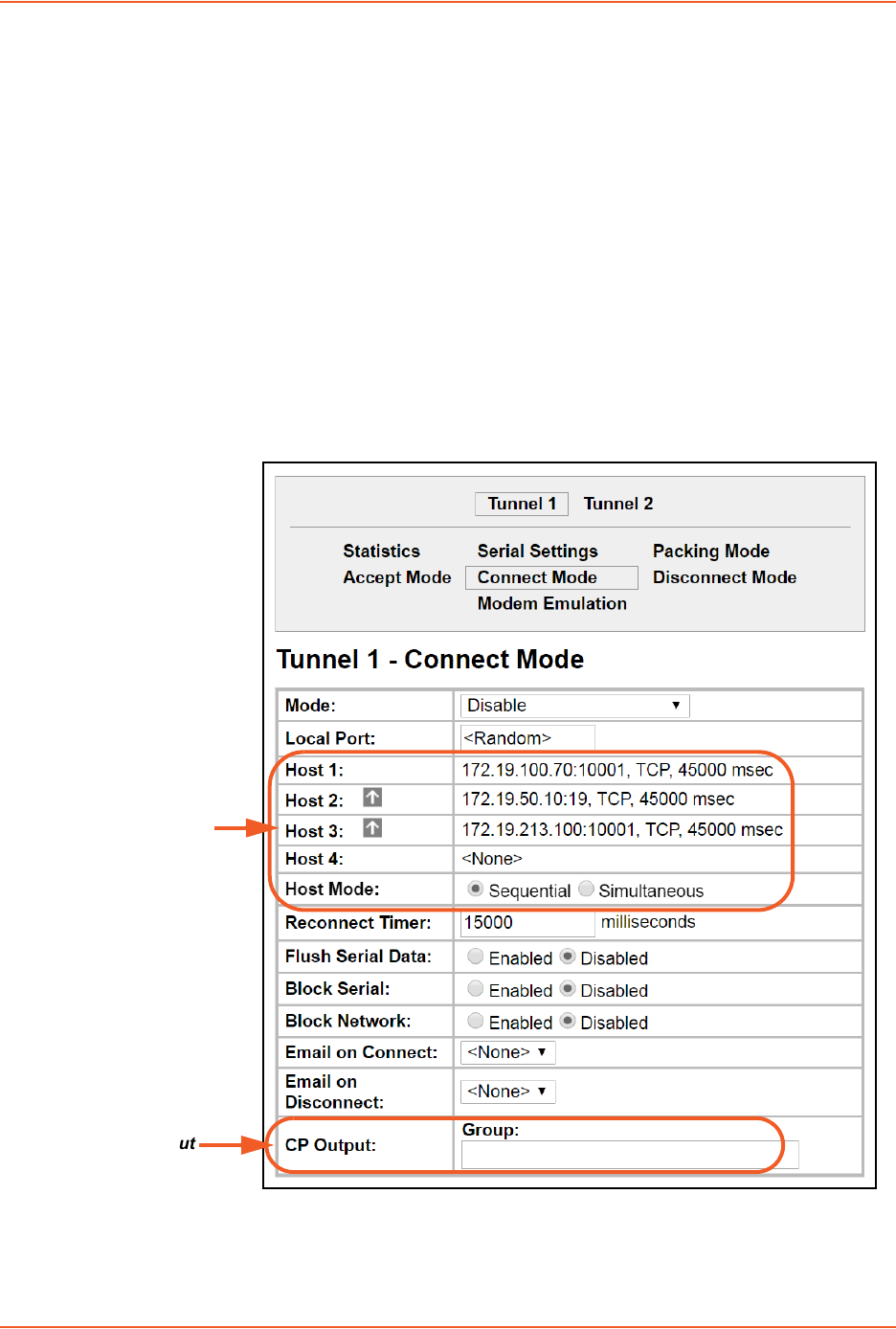
Task: Enable Flush Serial Data
Action: [475, 957]
